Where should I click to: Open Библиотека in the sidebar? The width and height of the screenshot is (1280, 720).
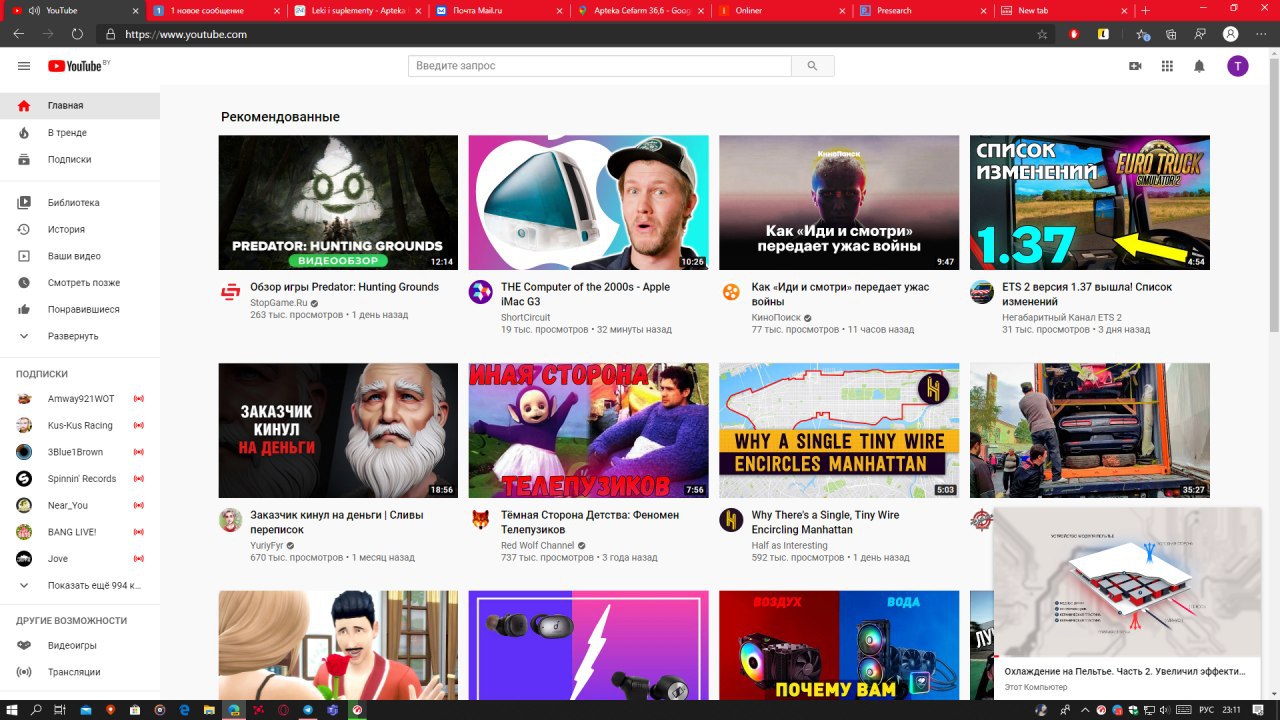coord(80,203)
